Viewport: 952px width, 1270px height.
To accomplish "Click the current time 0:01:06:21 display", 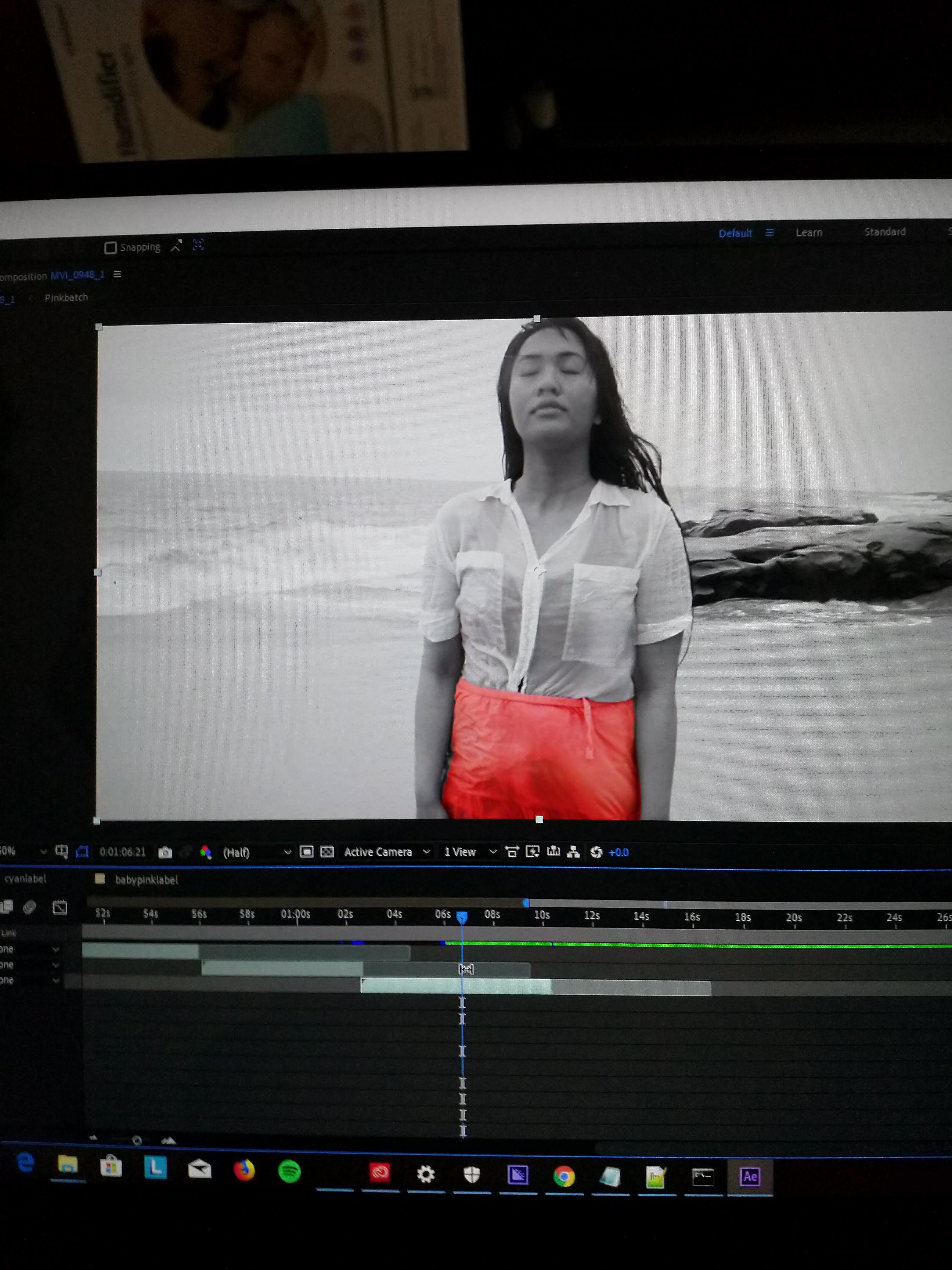I will pos(122,851).
